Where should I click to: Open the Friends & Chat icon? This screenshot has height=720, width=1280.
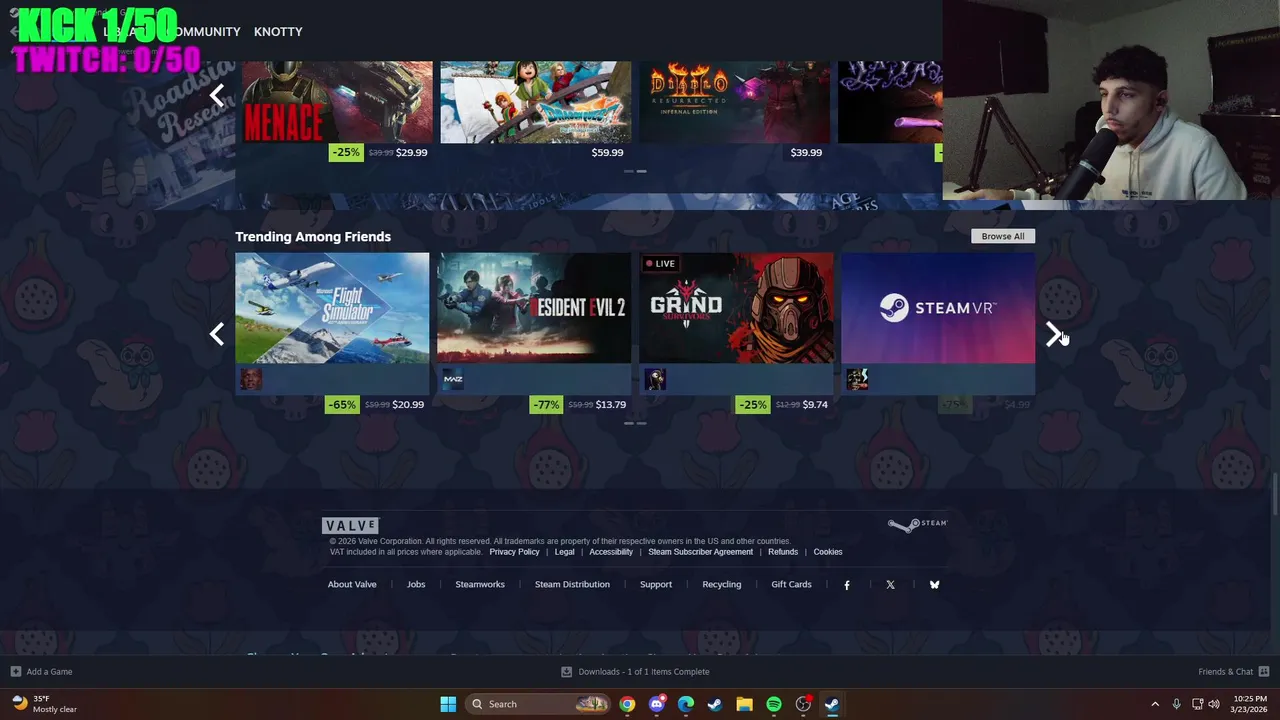click(1264, 672)
